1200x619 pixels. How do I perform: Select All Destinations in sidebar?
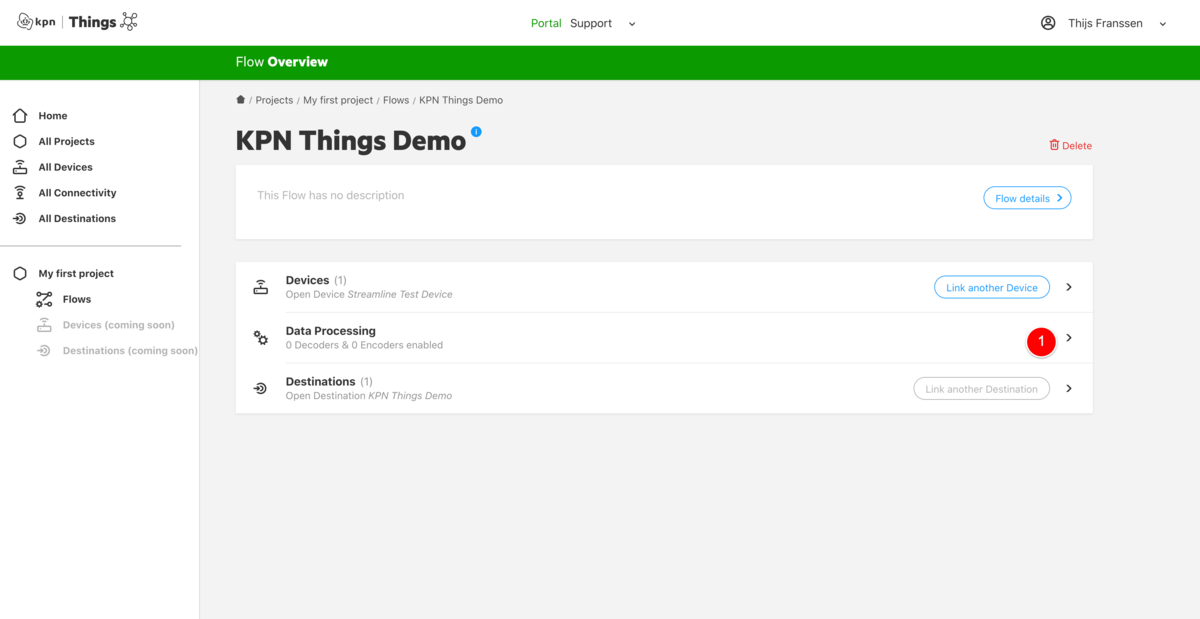coord(77,218)
